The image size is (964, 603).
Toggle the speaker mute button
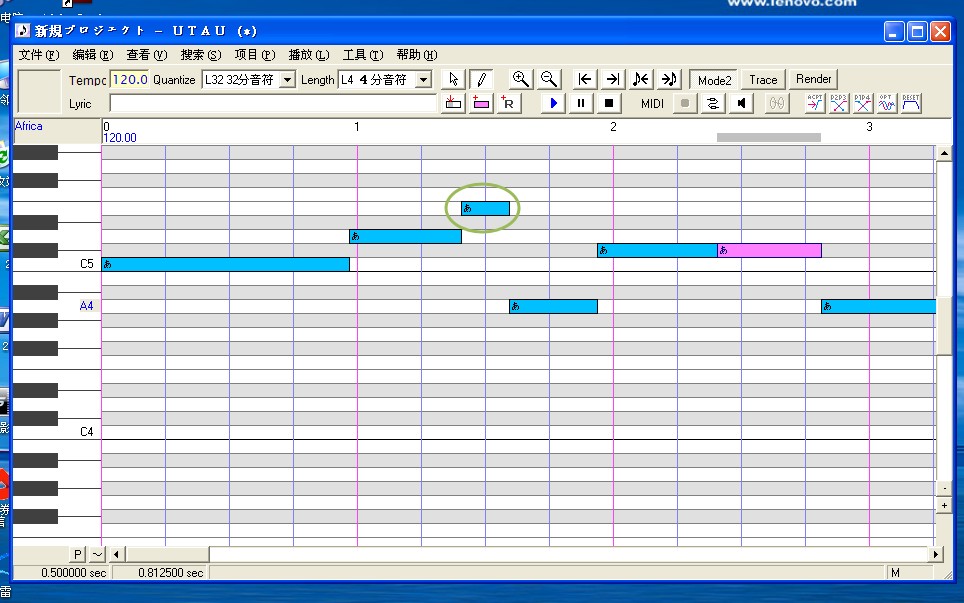[741, 103]
